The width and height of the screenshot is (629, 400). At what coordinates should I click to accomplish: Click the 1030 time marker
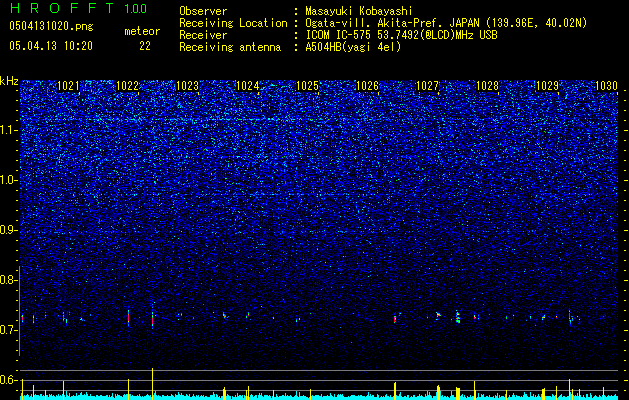pos(606,86)
